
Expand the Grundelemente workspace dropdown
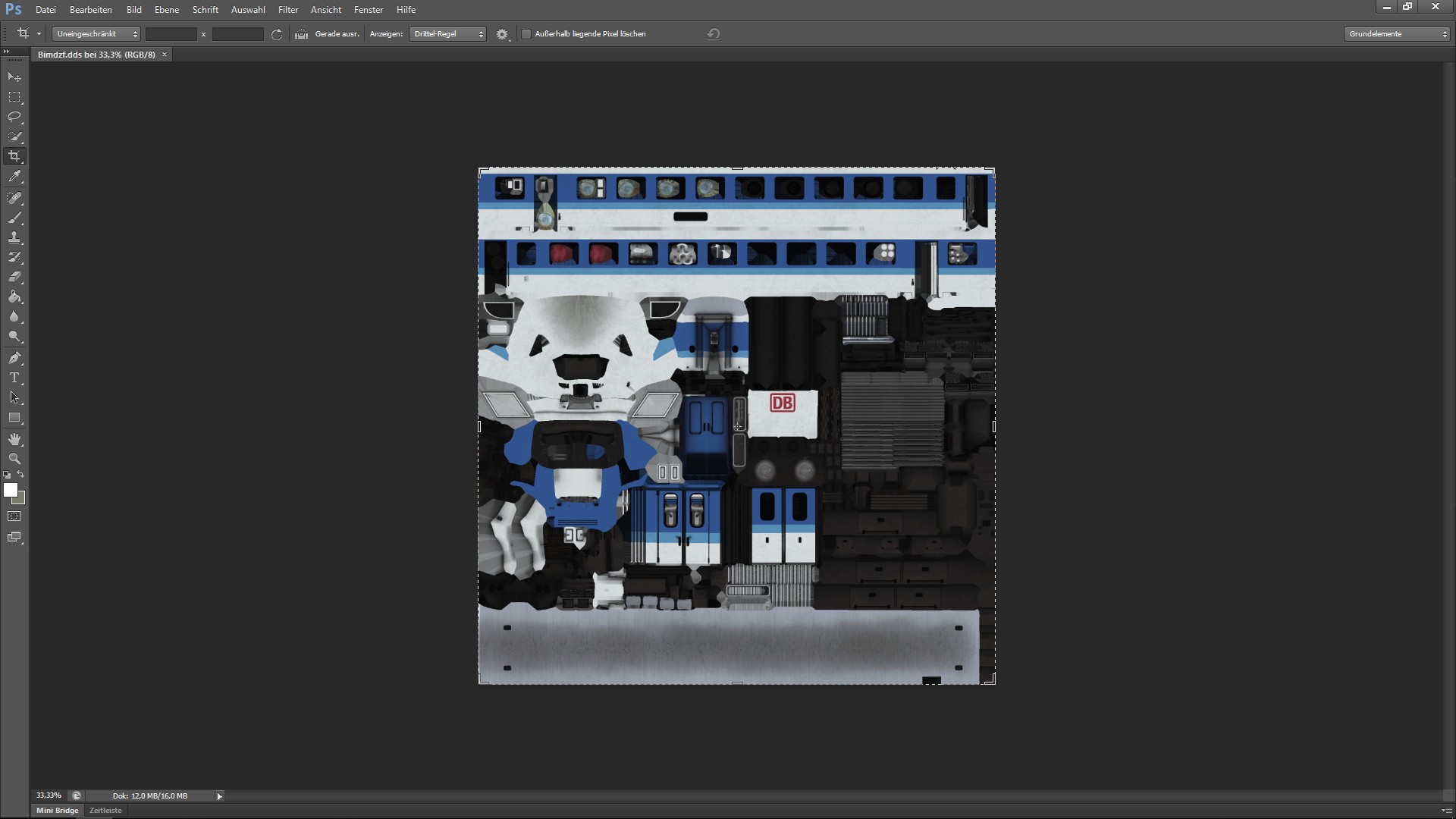[1397, 34]
